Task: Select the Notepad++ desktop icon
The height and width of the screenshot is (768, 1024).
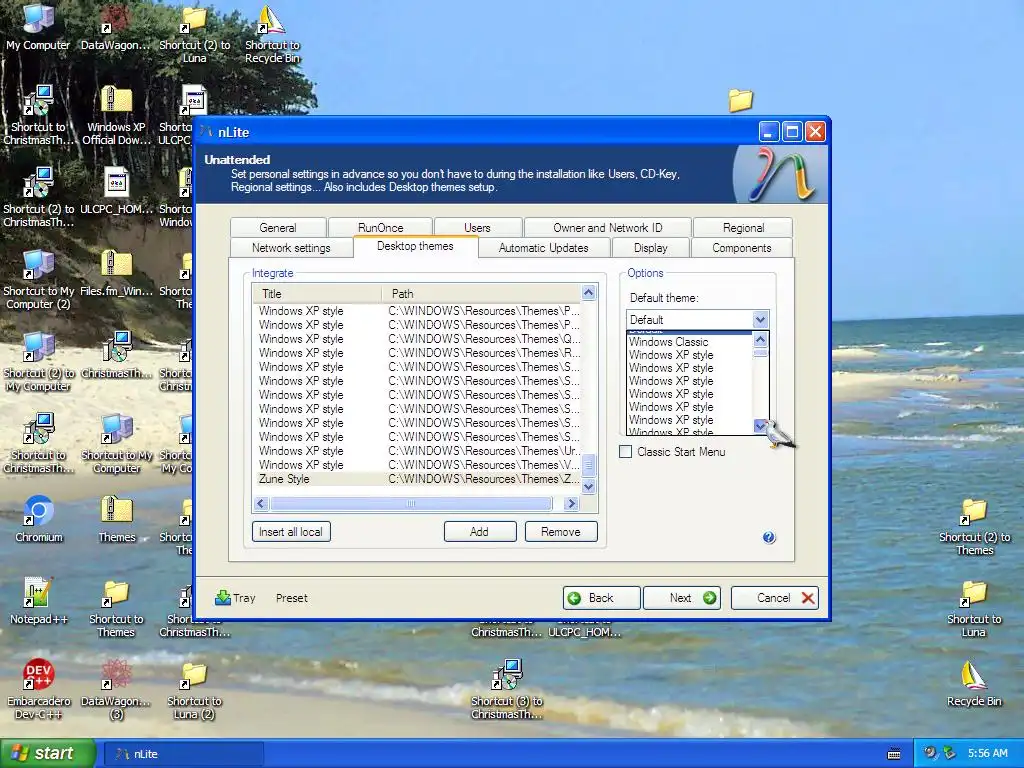Action: 38,601
